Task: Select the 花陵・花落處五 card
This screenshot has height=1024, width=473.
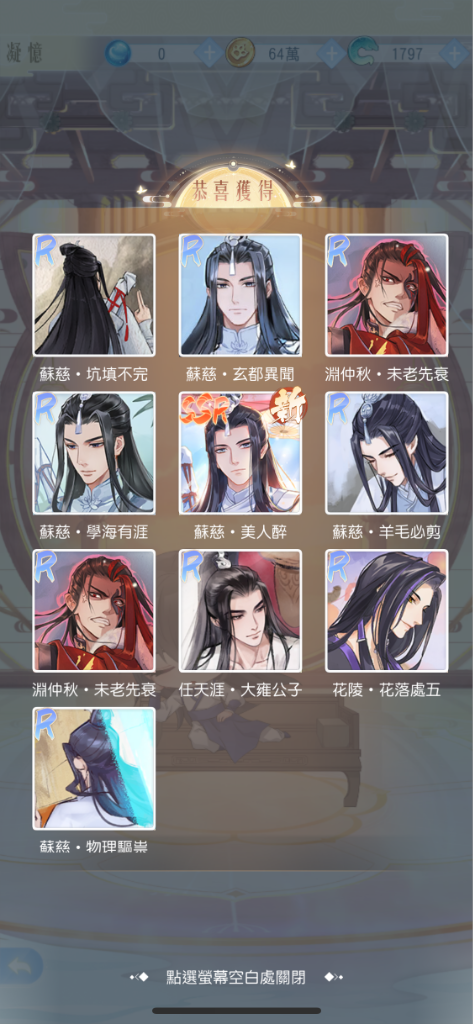Action: 387,611
